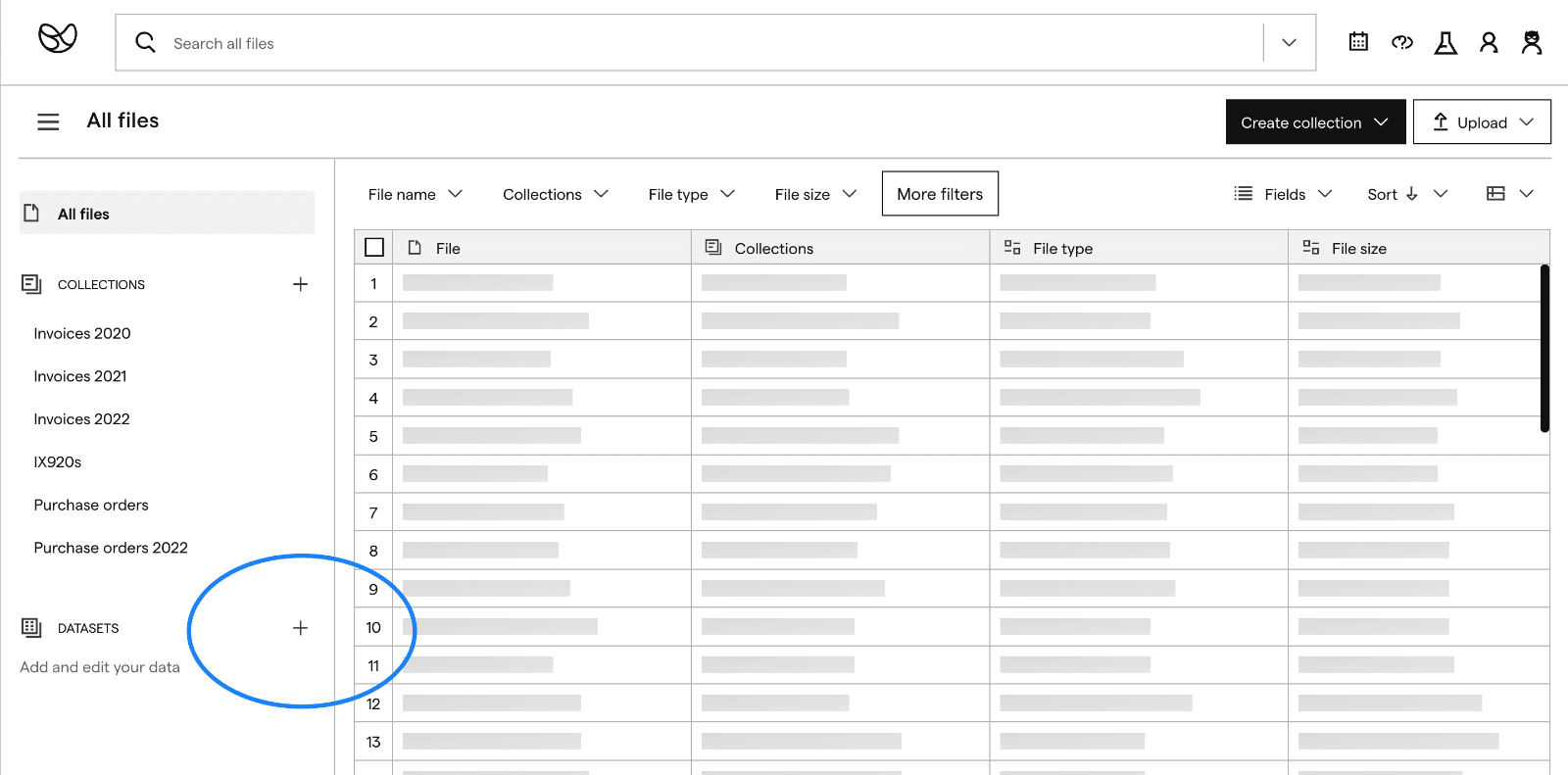The image size is (1568, 775).
Task: Click the File type column header icon
Action: [1012, 248]
